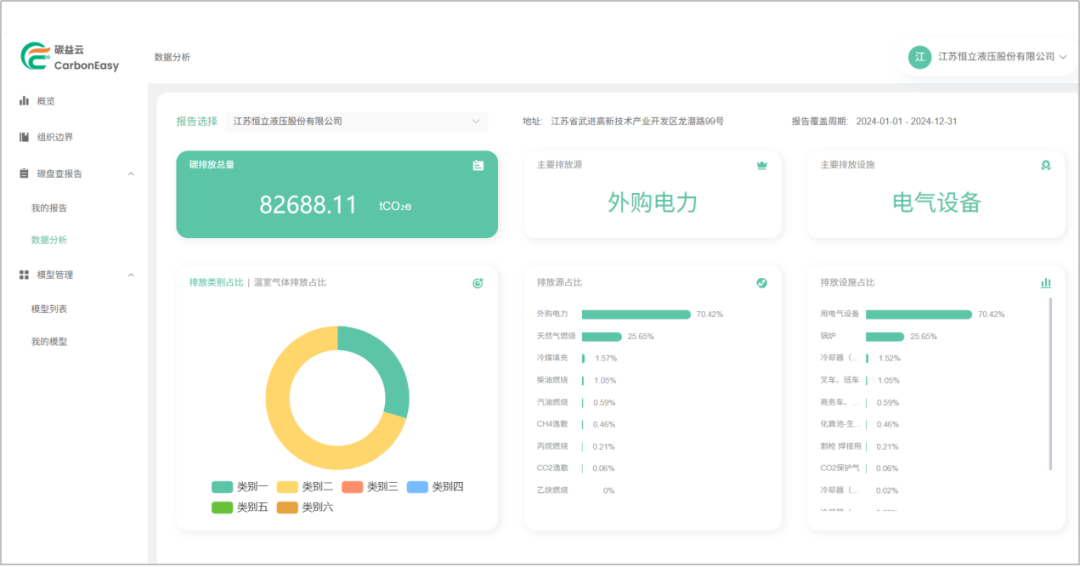
Task: Click the CarbonEasy logo
Action: [70, 57]
